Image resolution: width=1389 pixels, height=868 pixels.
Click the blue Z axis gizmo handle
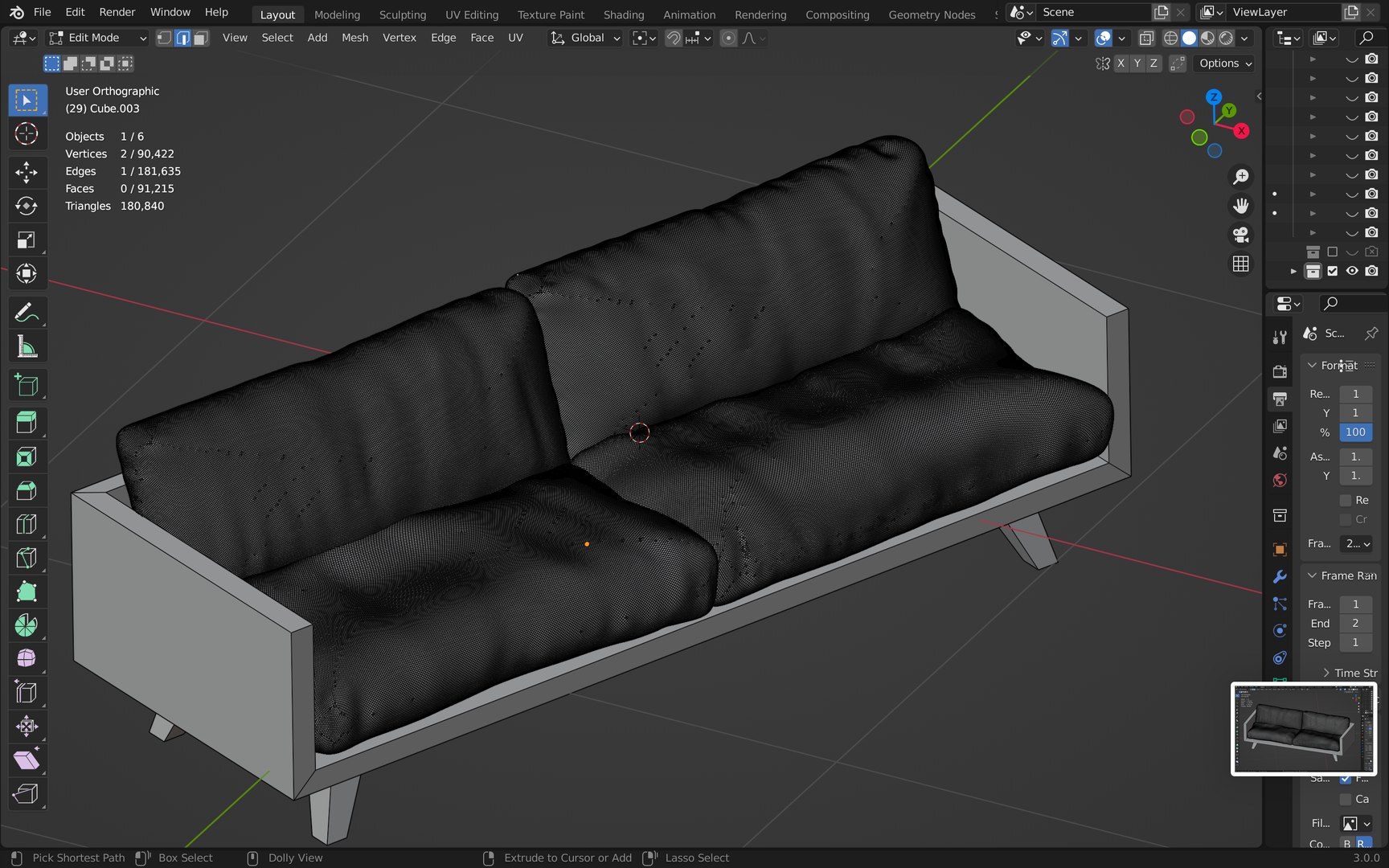pos(1214,96)
